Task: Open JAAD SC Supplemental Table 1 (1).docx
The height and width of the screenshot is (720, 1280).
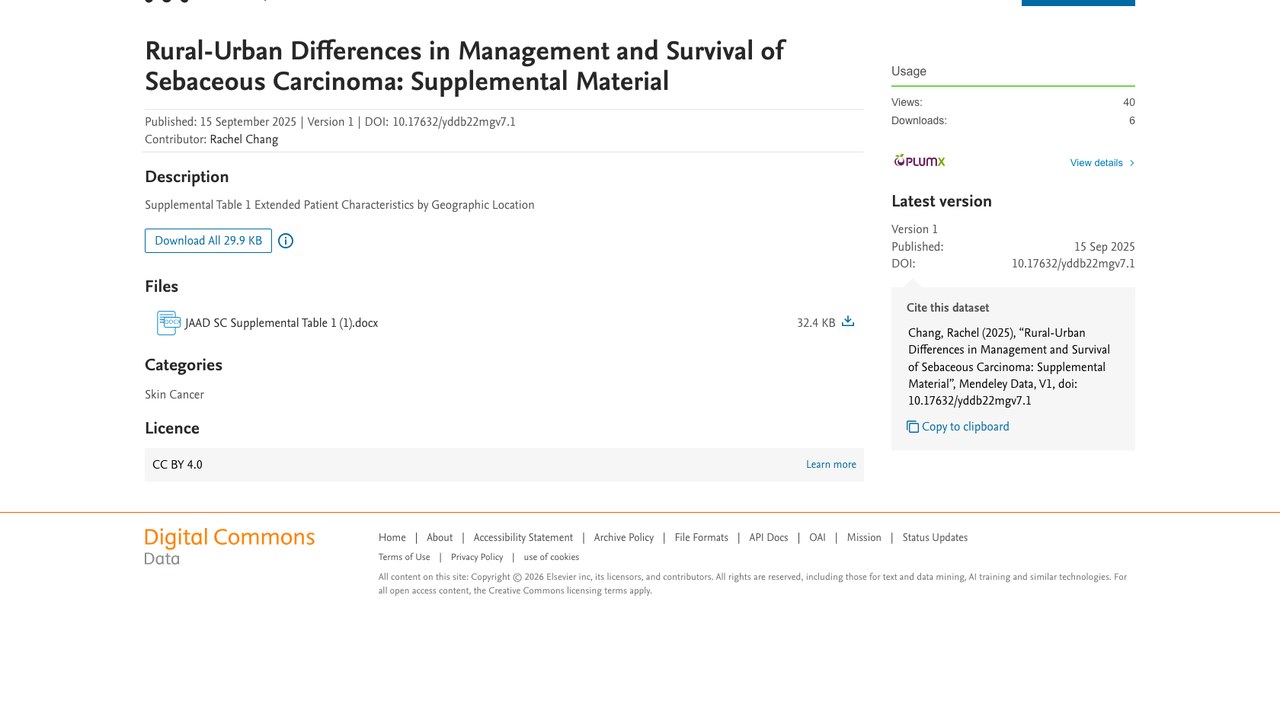Action: tap(282, 323)
